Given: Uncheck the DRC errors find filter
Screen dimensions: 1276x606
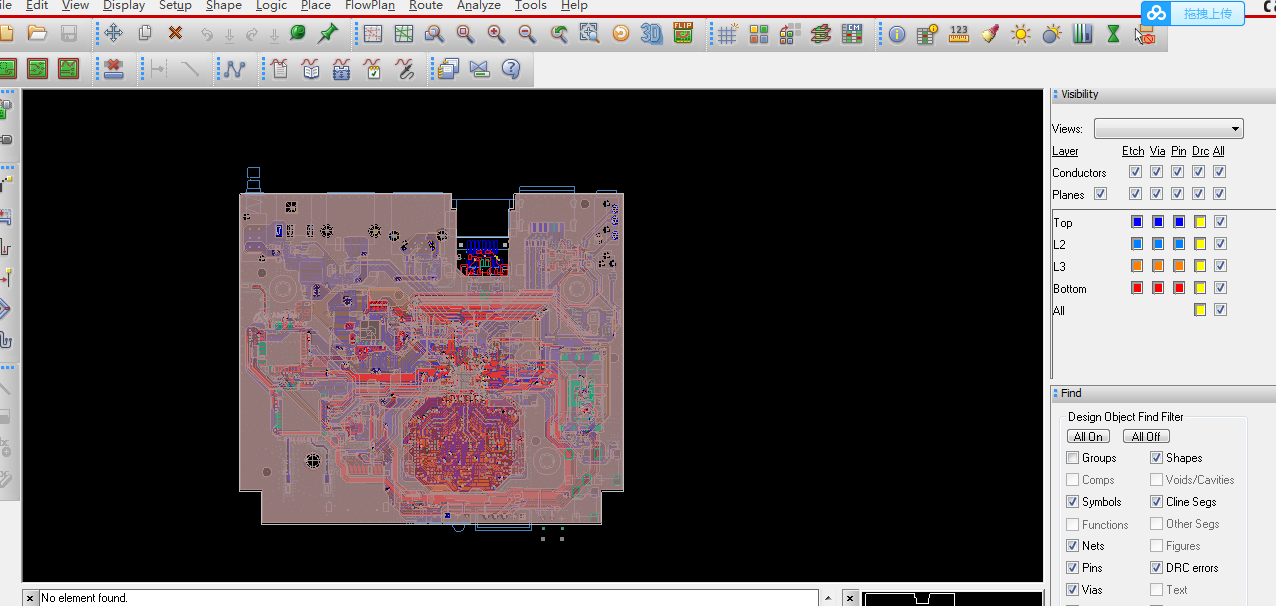Looking at the screenshot, I should click(x=1157, y=568).
